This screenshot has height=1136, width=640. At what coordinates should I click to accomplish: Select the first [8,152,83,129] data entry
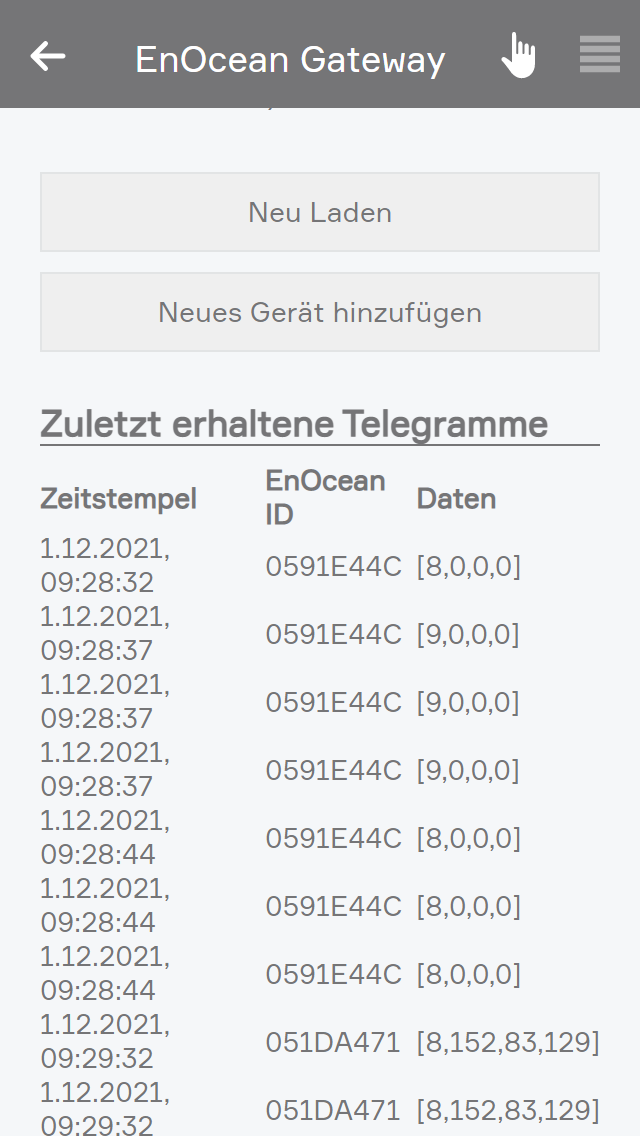pyautogui.click(x=508, y=1043)
